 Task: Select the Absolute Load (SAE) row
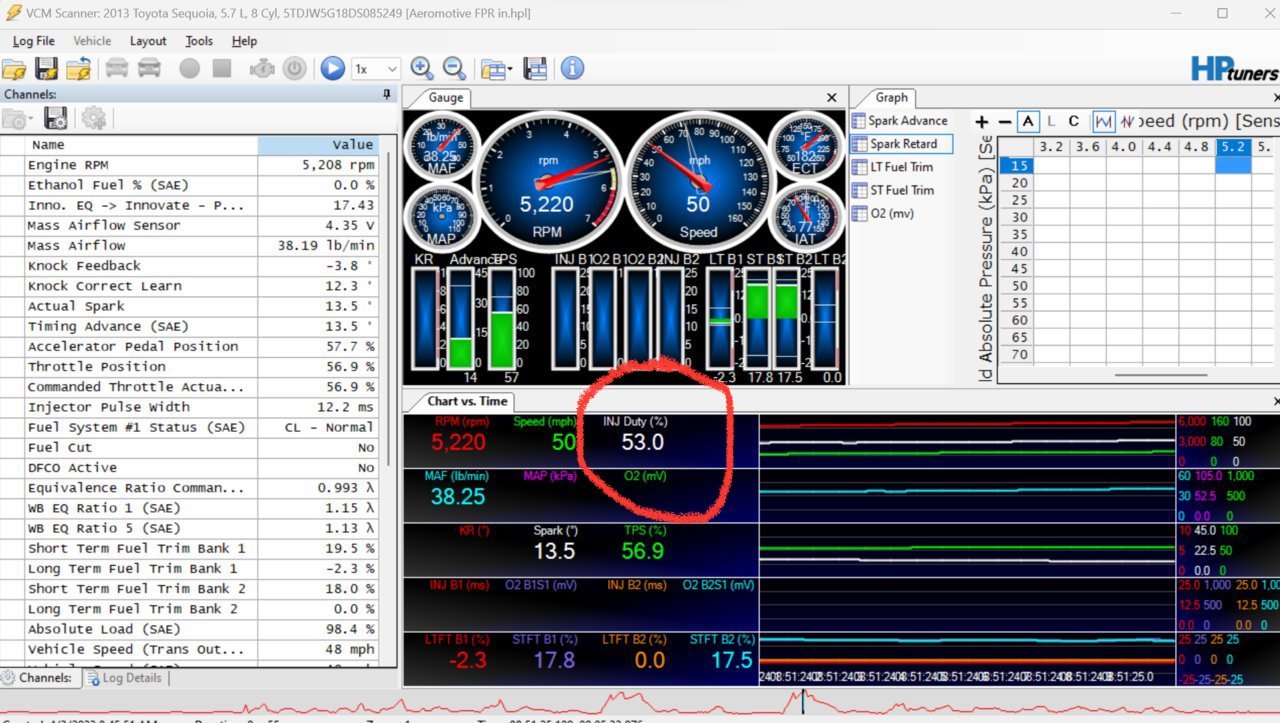coord(190,629)
